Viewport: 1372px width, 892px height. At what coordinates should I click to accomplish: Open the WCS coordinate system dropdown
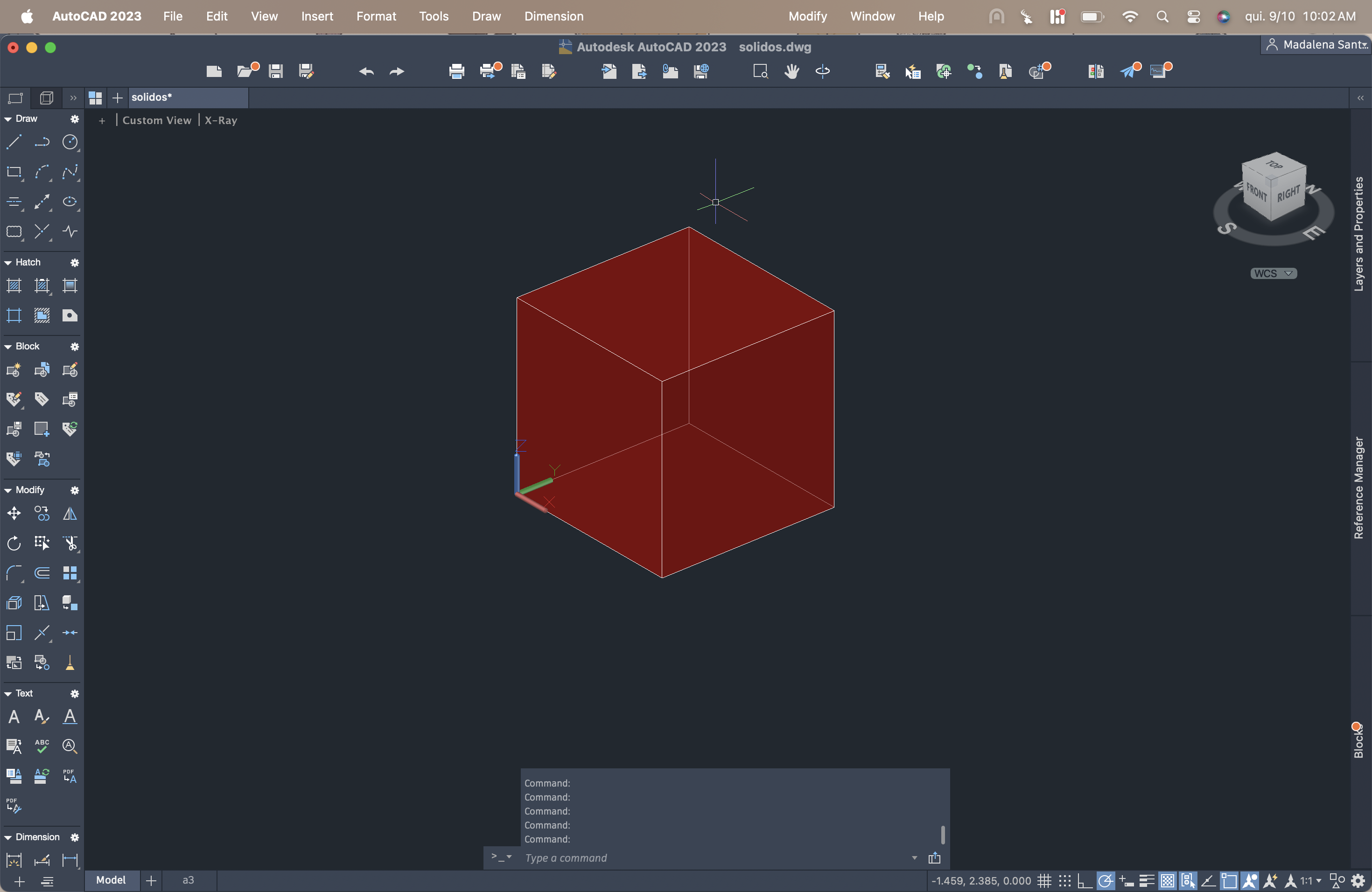click(x=1274, y=273)
